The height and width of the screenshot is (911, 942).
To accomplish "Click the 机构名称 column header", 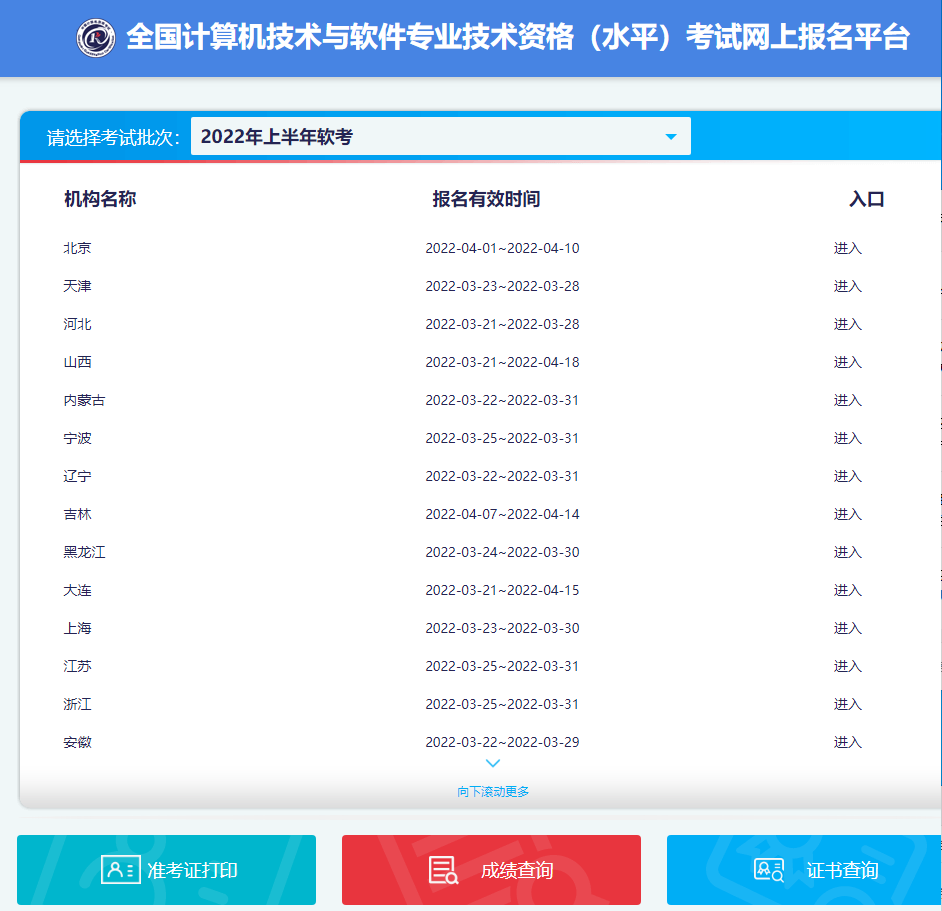I will click(100, 199).
